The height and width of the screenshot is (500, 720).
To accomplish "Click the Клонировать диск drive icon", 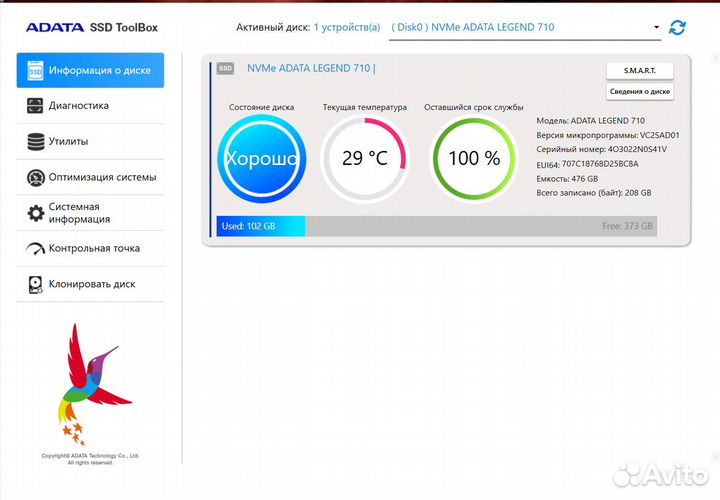I will [36, 285].
